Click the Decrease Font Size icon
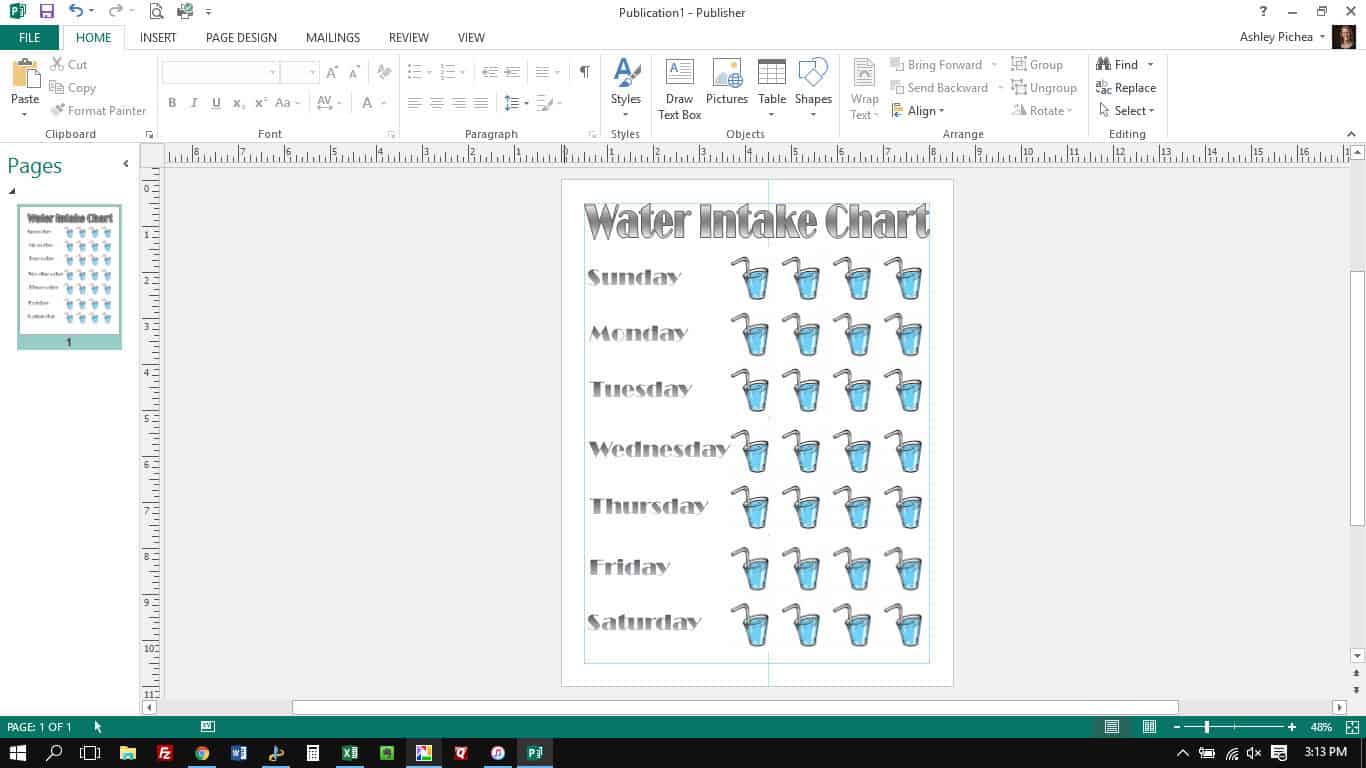This screenshot has height=768, width=1366. point(354,72)
